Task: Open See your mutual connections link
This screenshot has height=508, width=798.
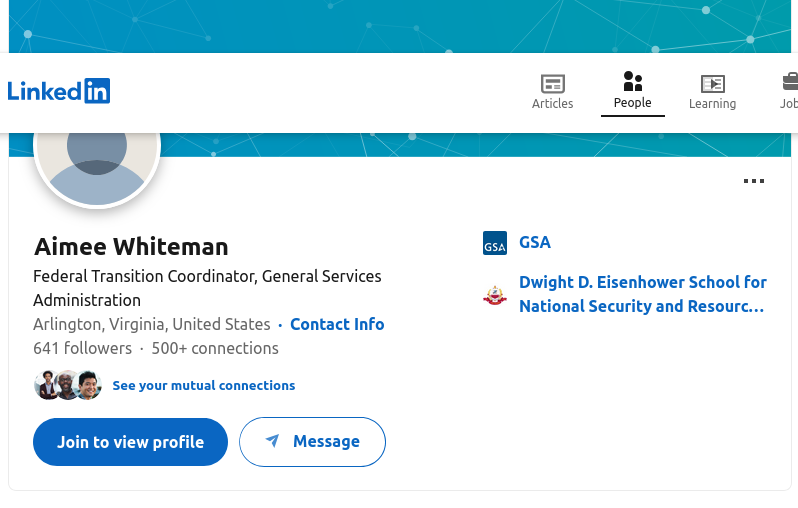Action: (x=204, y=385)
